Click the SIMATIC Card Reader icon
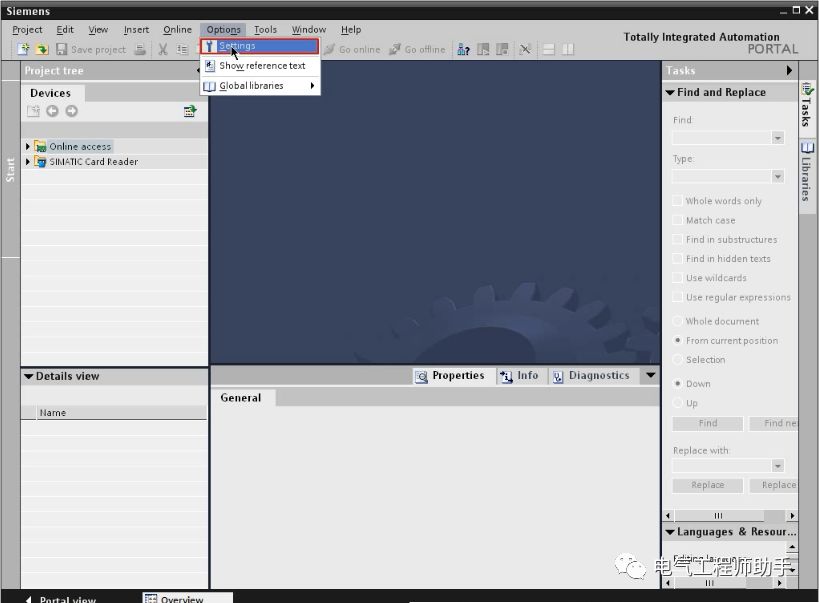Viewport: 819px width, 603px height. click(40, 161)
